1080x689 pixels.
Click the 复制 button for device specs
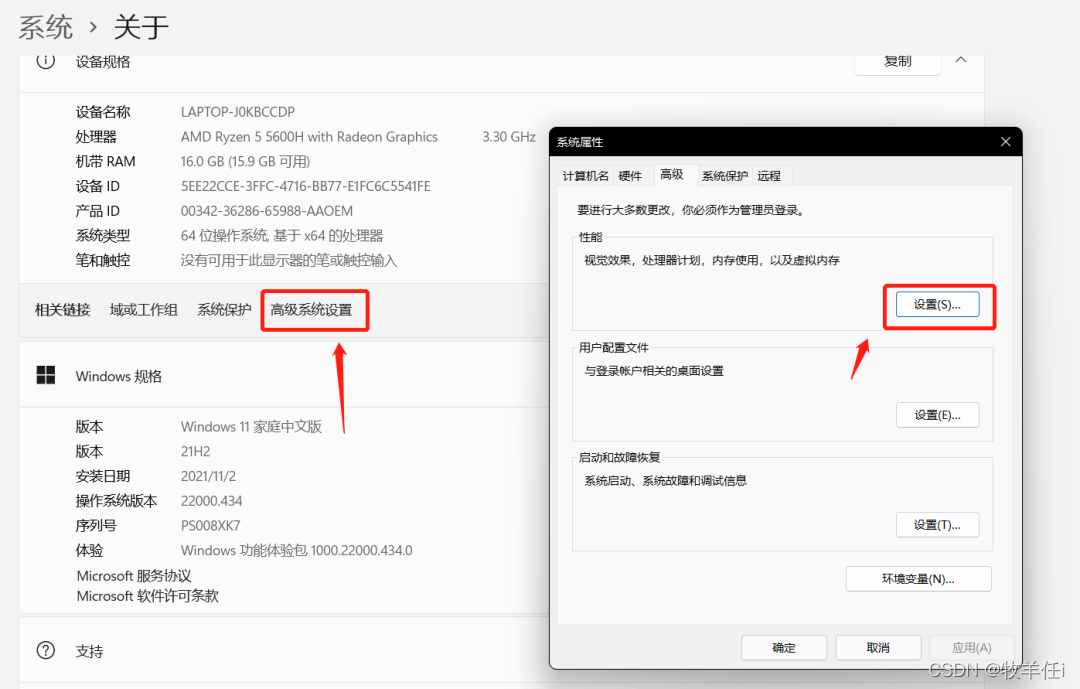coord(897,62)
